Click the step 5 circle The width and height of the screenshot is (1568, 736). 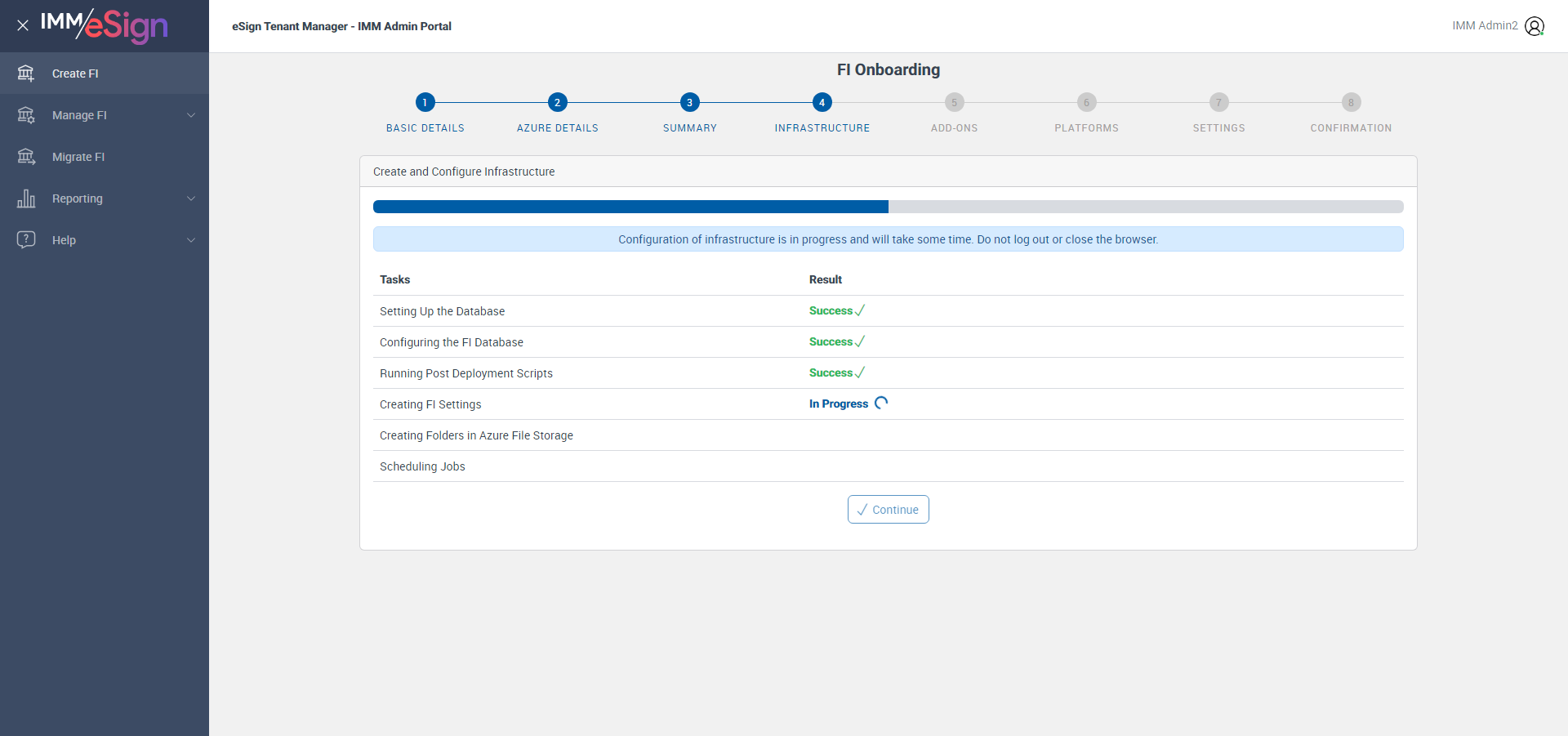[954, 102]
